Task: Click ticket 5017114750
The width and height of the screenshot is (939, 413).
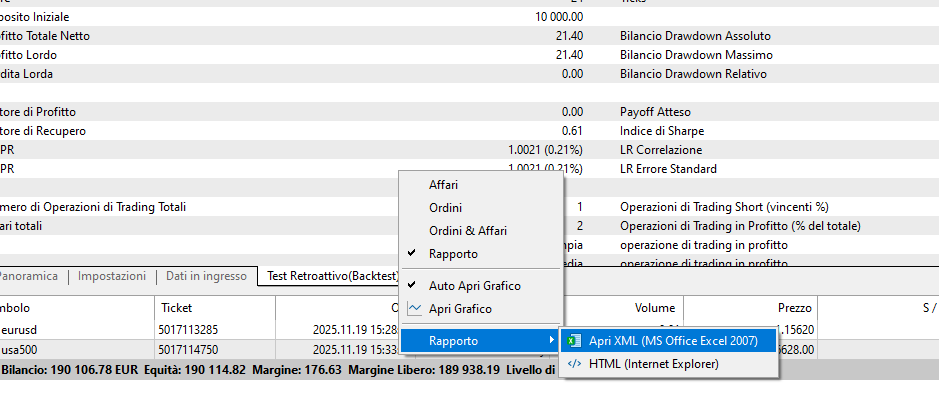Action: coord(188,350)
